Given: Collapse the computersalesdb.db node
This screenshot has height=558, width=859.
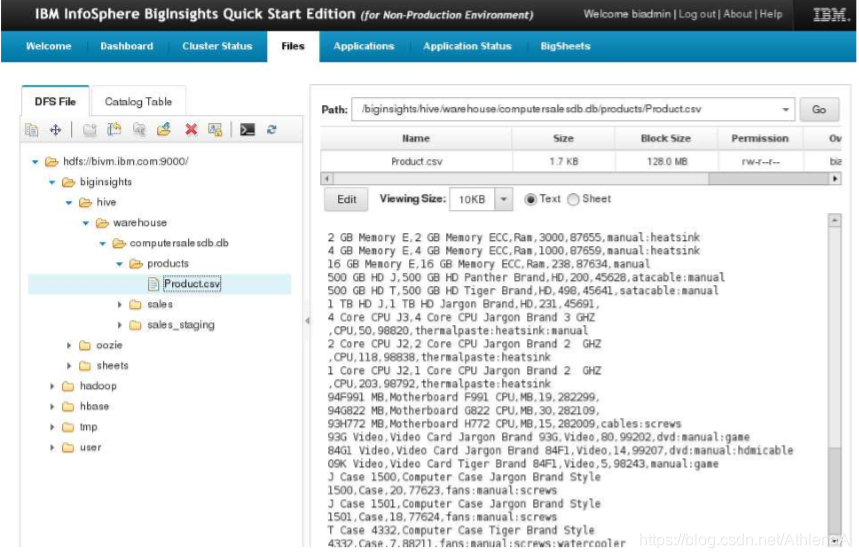Looking at the screenshot, I should (102, 243).
